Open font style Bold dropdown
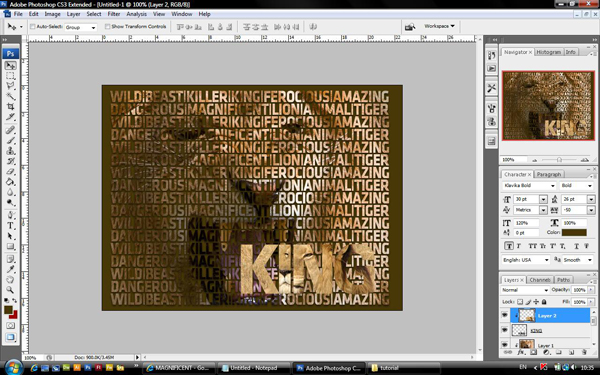The width and height of the screenshot is (600, 375). [576, 186]
